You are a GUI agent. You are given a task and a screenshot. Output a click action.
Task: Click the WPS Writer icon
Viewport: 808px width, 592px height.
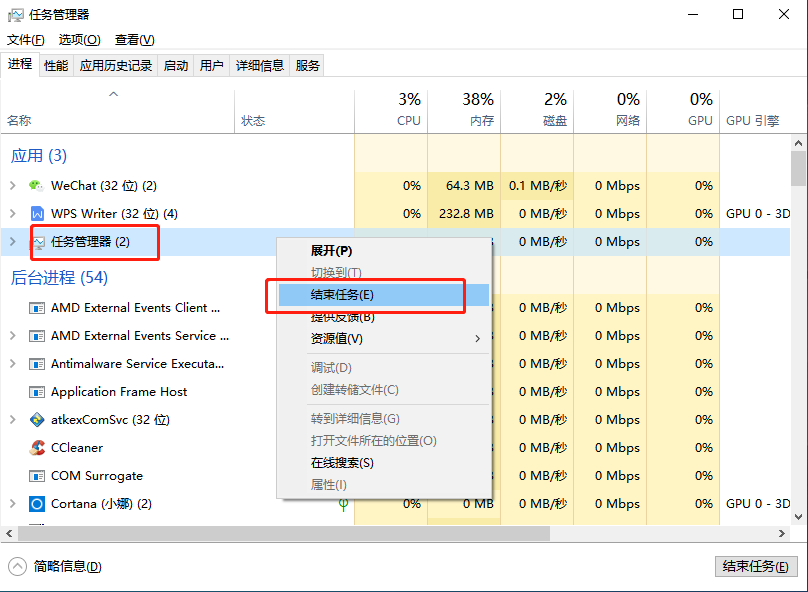point(37,214)
